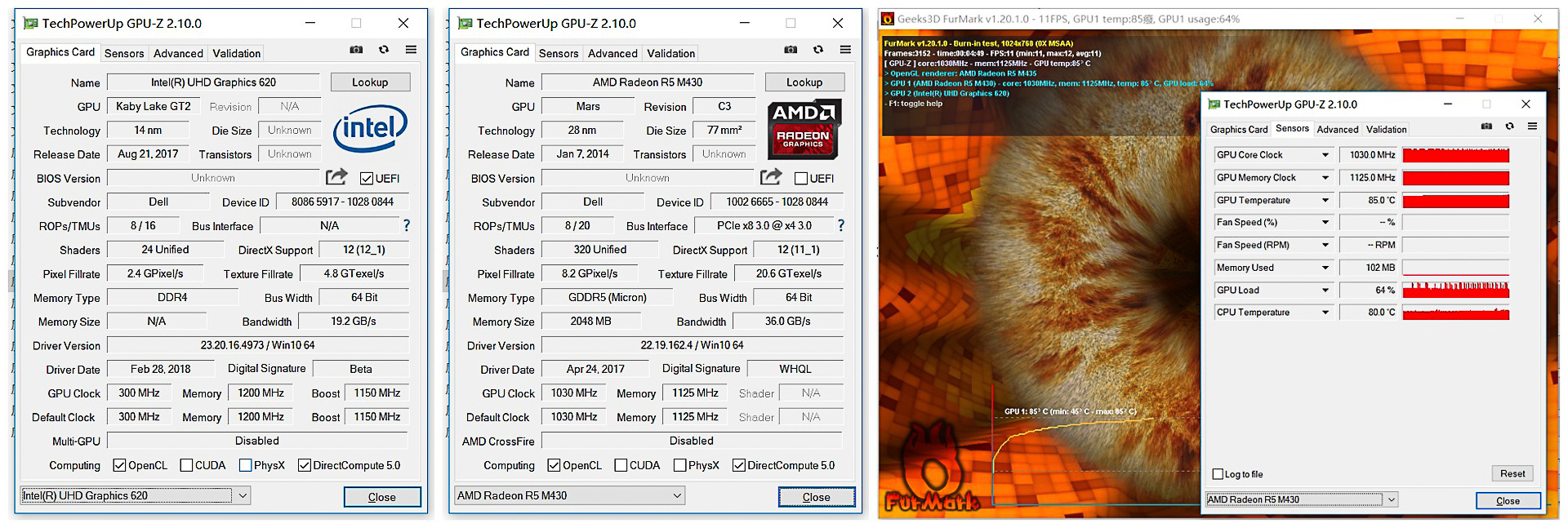This screenshot has height=528, width=1568.
Task: Click GPU Core Clock red graph bar
Action: click(x=1455, y=155)
